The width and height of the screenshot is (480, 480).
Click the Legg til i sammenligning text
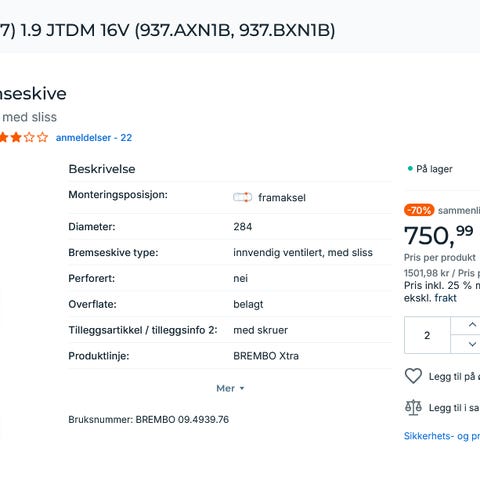pos(454,408)
